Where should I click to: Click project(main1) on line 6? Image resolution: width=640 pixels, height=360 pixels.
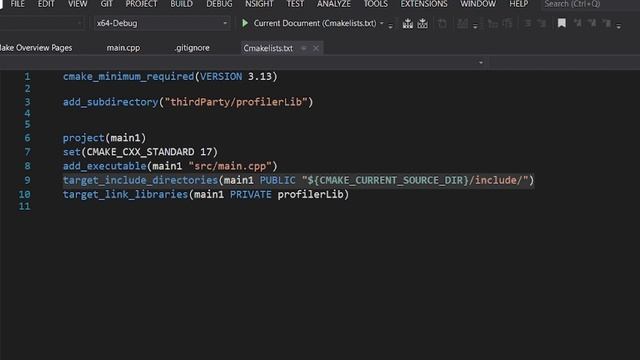(x=104, y=138)
